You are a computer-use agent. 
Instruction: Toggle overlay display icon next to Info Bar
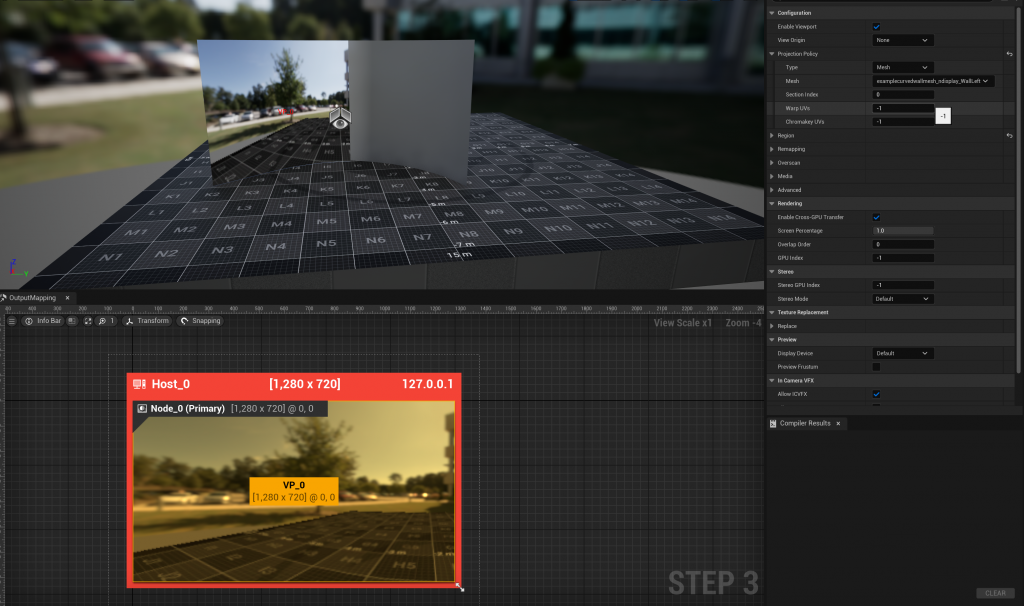[x=72, y=321]
